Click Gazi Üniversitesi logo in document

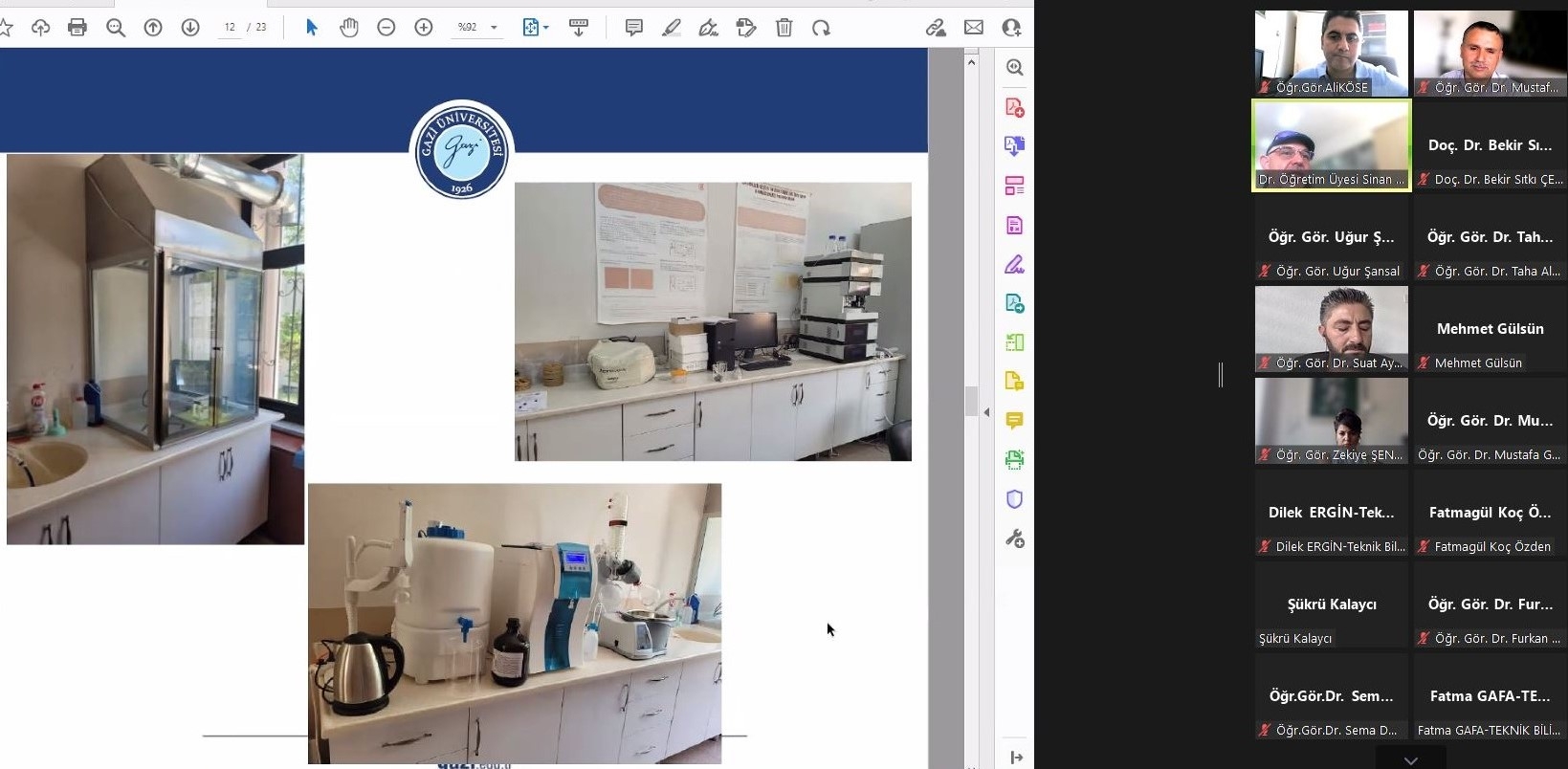[461, 150]
